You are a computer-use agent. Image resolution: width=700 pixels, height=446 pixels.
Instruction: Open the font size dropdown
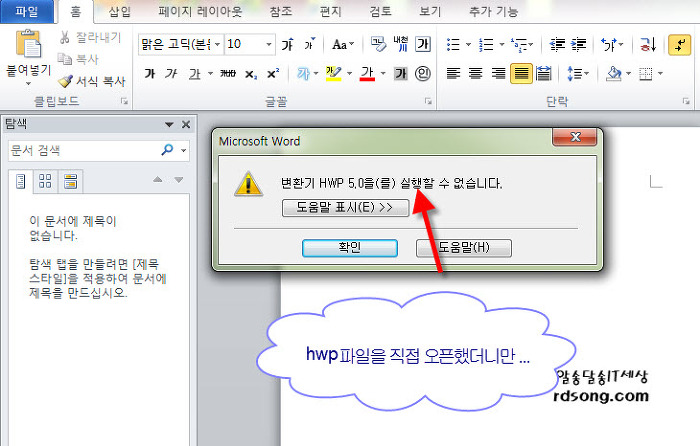(x=268, y=45)
